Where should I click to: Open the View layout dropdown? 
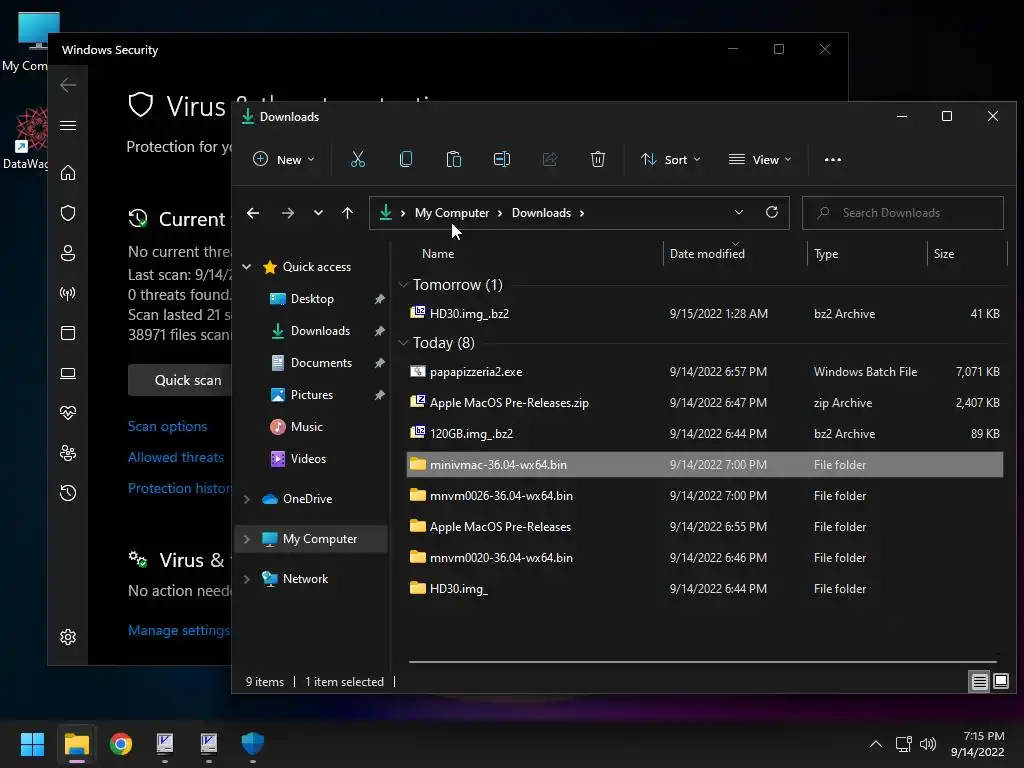coord(760,159)
